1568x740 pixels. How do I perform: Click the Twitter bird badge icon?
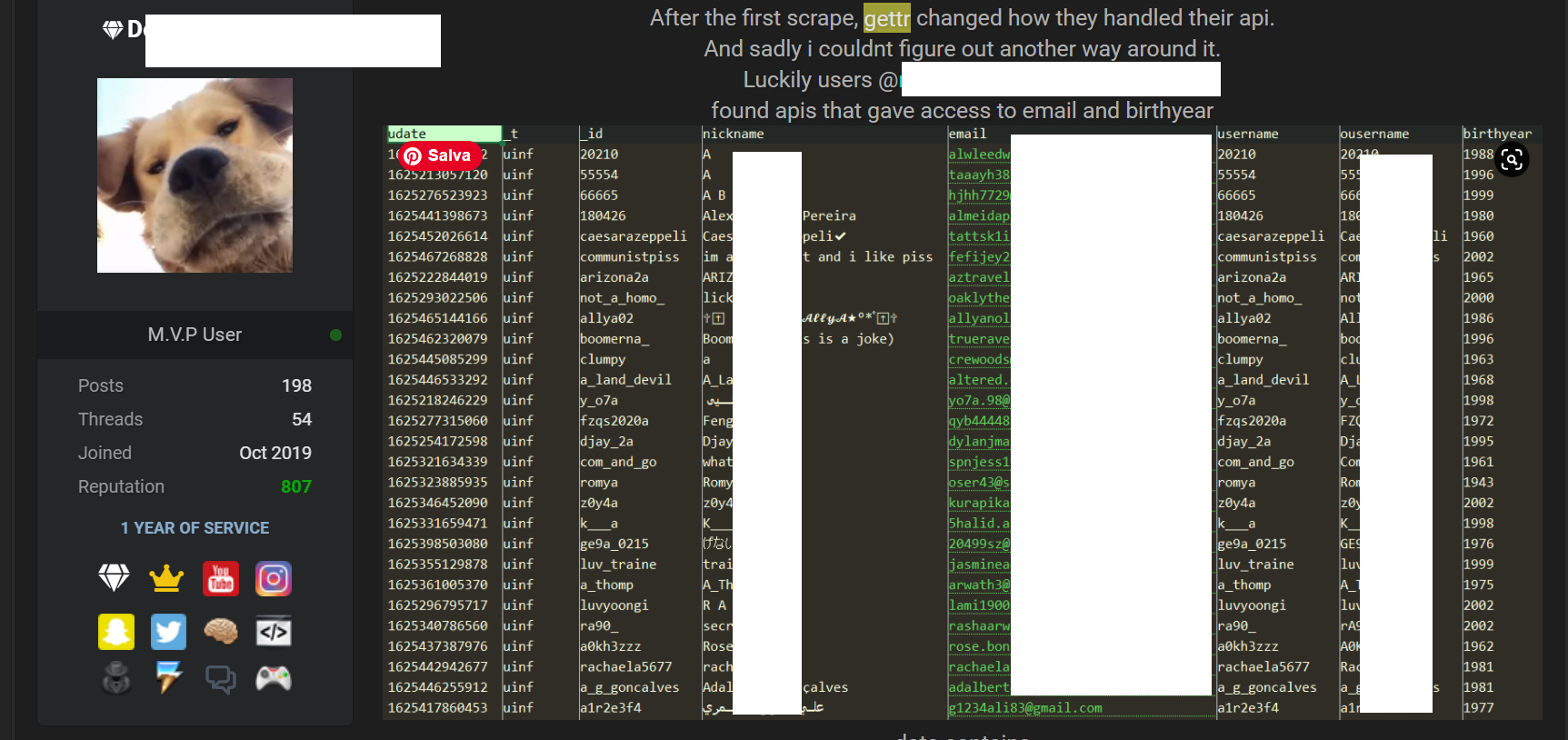(168, 632)
